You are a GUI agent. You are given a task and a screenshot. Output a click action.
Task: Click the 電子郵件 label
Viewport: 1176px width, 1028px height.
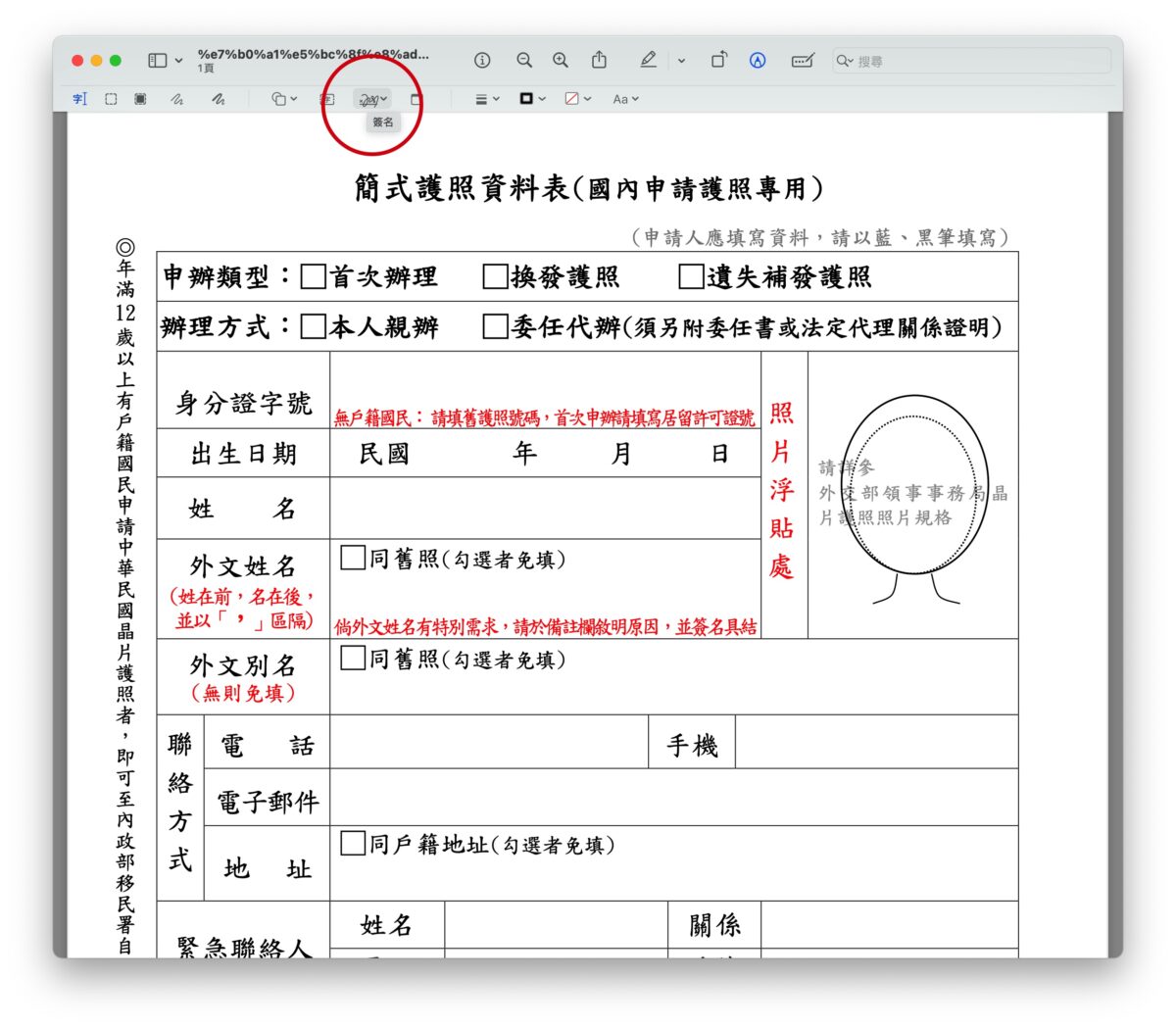click(x=268, y=802)
